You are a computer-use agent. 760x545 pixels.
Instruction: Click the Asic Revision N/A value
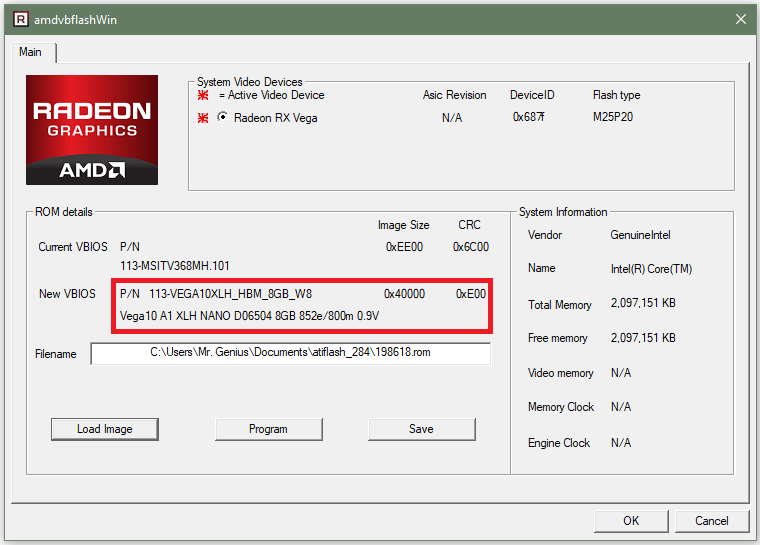452,118
